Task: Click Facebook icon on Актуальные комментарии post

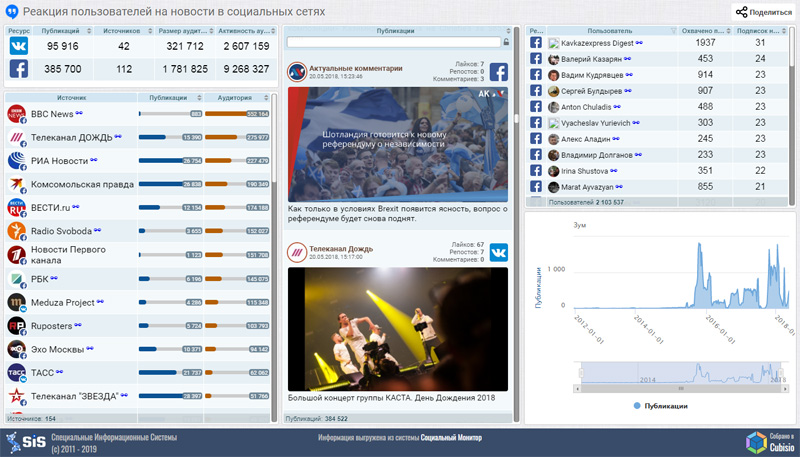Action: (x=498, y=72)
